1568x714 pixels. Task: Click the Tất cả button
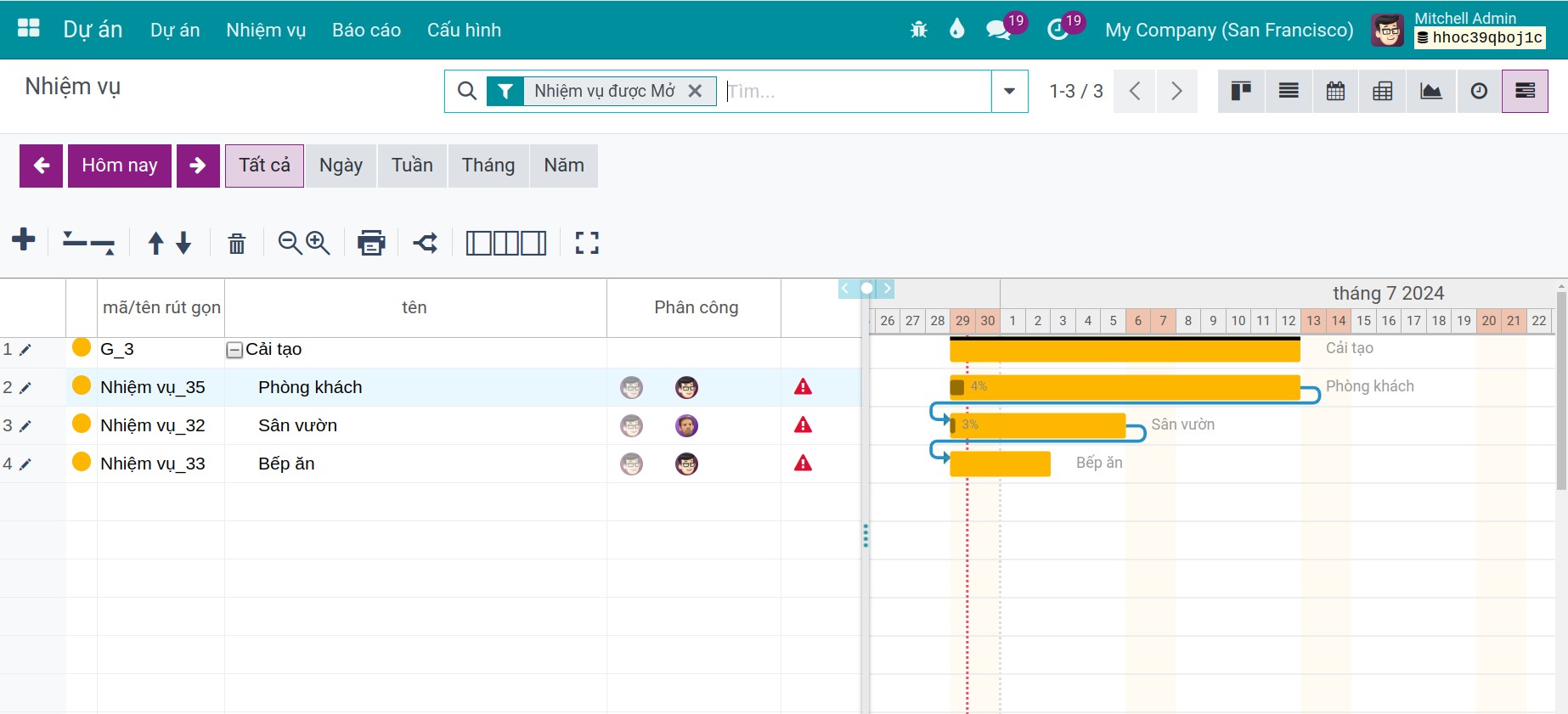(264, 166)
